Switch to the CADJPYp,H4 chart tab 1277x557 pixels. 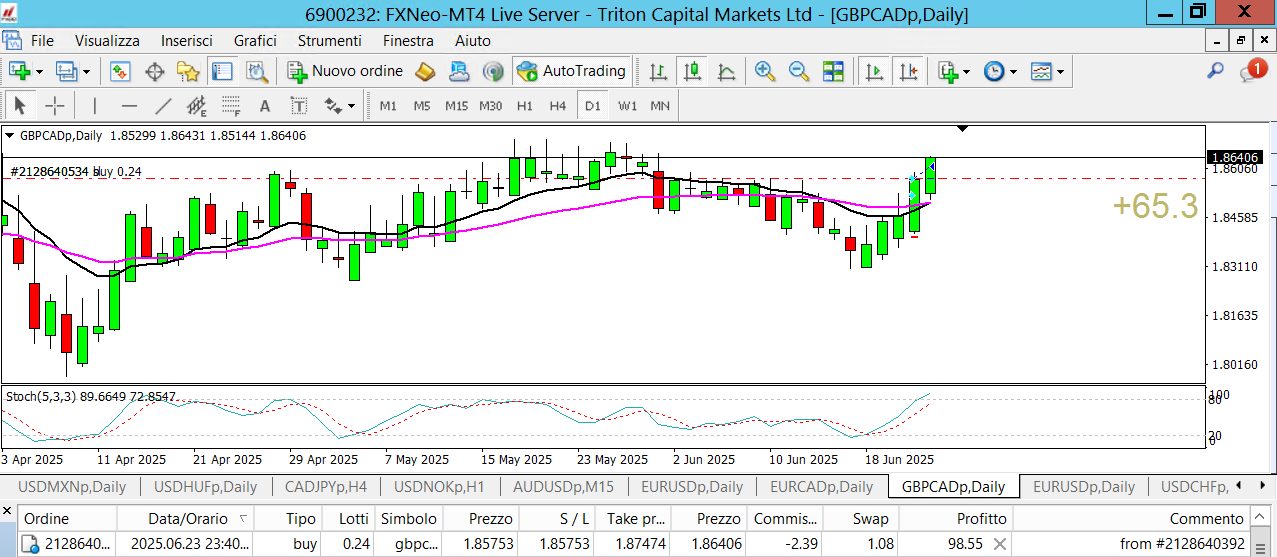tap(326, 487)
